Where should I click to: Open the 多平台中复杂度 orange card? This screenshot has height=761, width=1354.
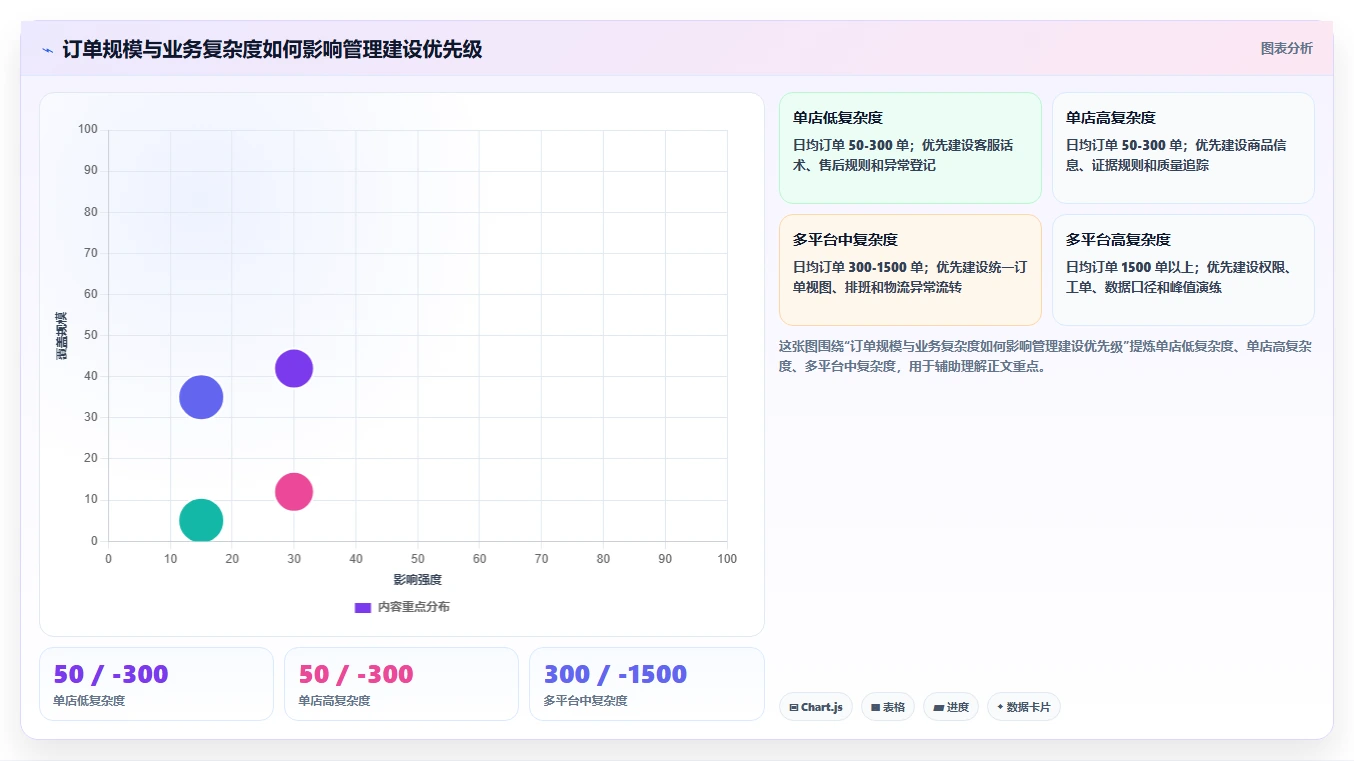(910, 270)
